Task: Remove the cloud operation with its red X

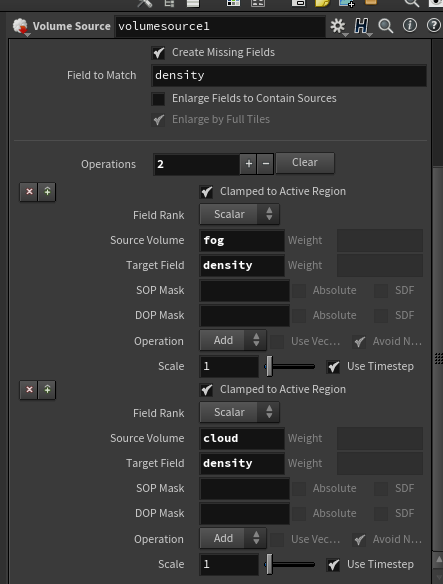Action: (x=29, y=390)
